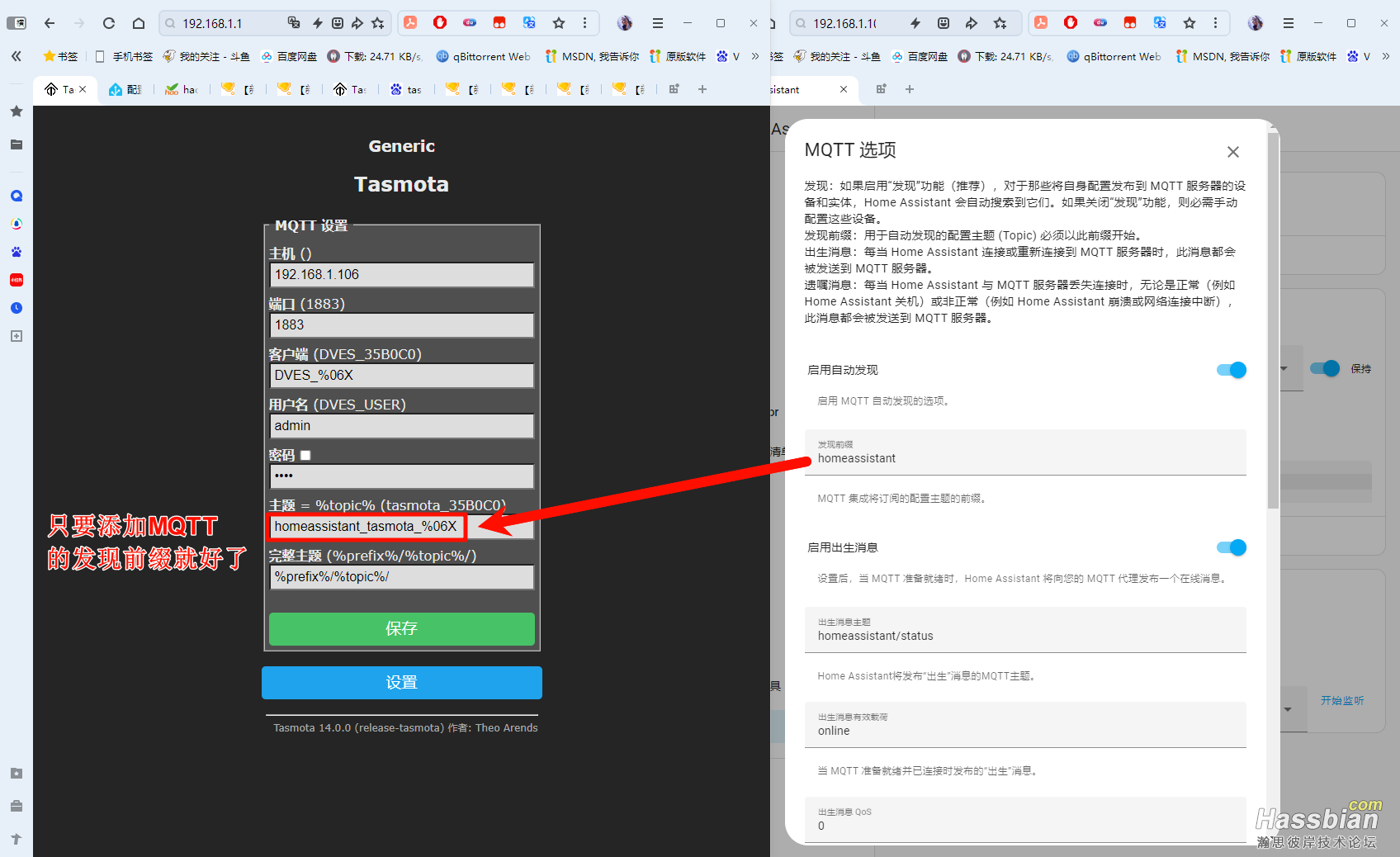Click the 端口 field containing 1883
The height and width of the screenshot is (857, 1400).
(402, 325)
